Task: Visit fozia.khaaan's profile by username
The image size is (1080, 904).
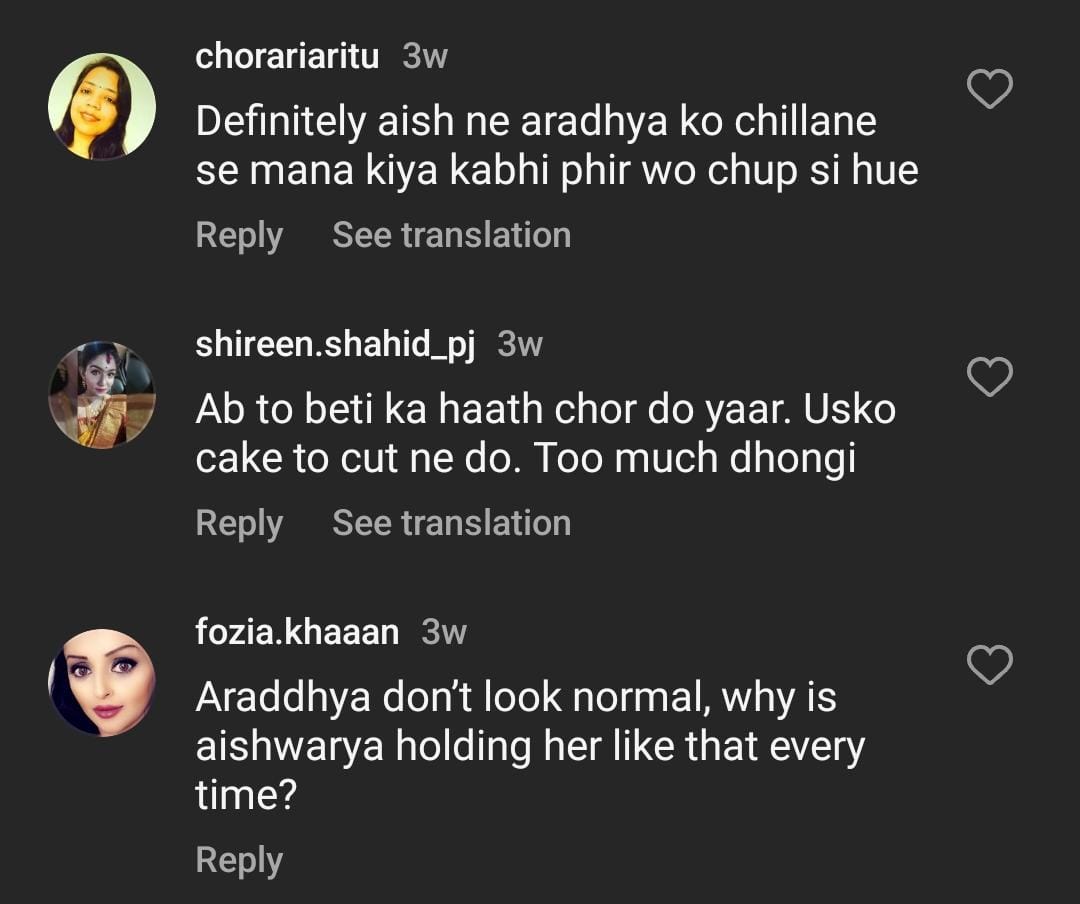Action: [x=297, y=632]
